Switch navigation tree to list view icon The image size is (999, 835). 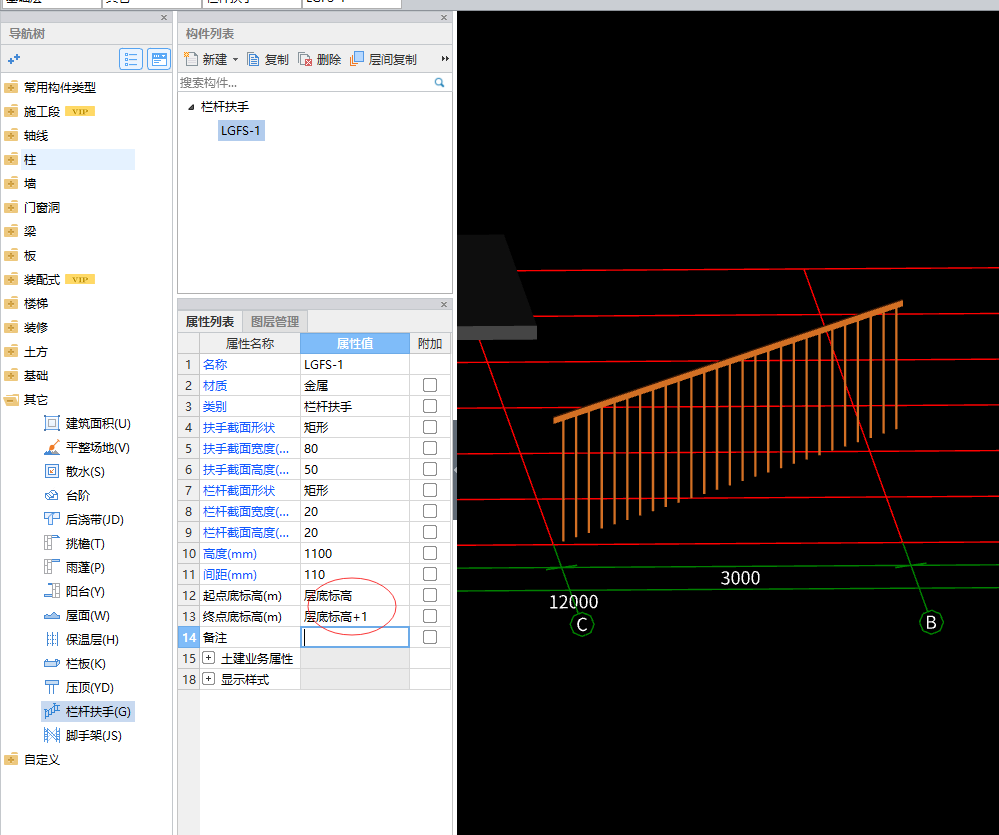(x=131, y=59)
